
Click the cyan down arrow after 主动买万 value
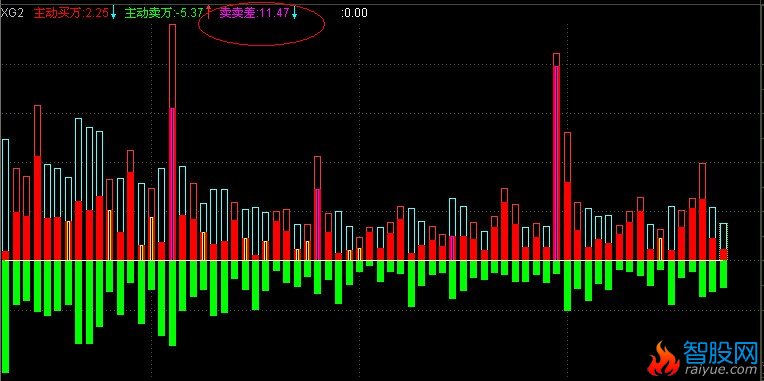click(x=113, y=13)
